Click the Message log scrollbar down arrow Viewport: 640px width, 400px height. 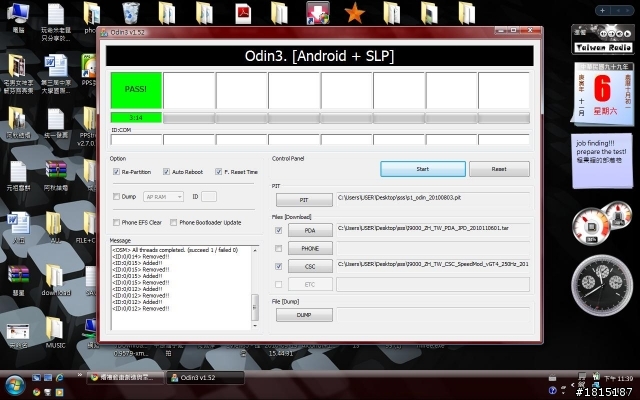coord(255,326)
